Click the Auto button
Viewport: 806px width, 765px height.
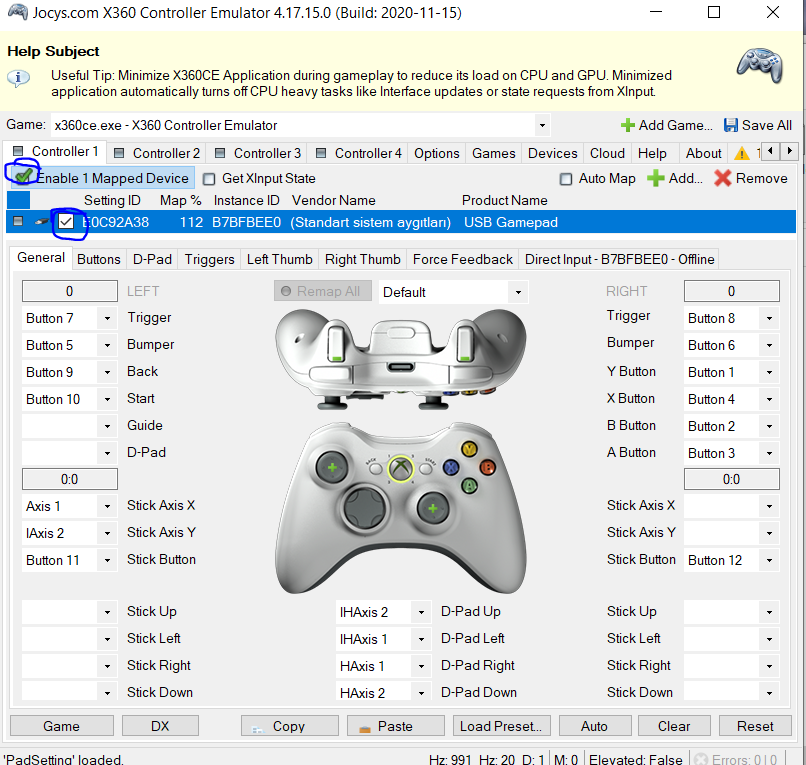[595, 726]
